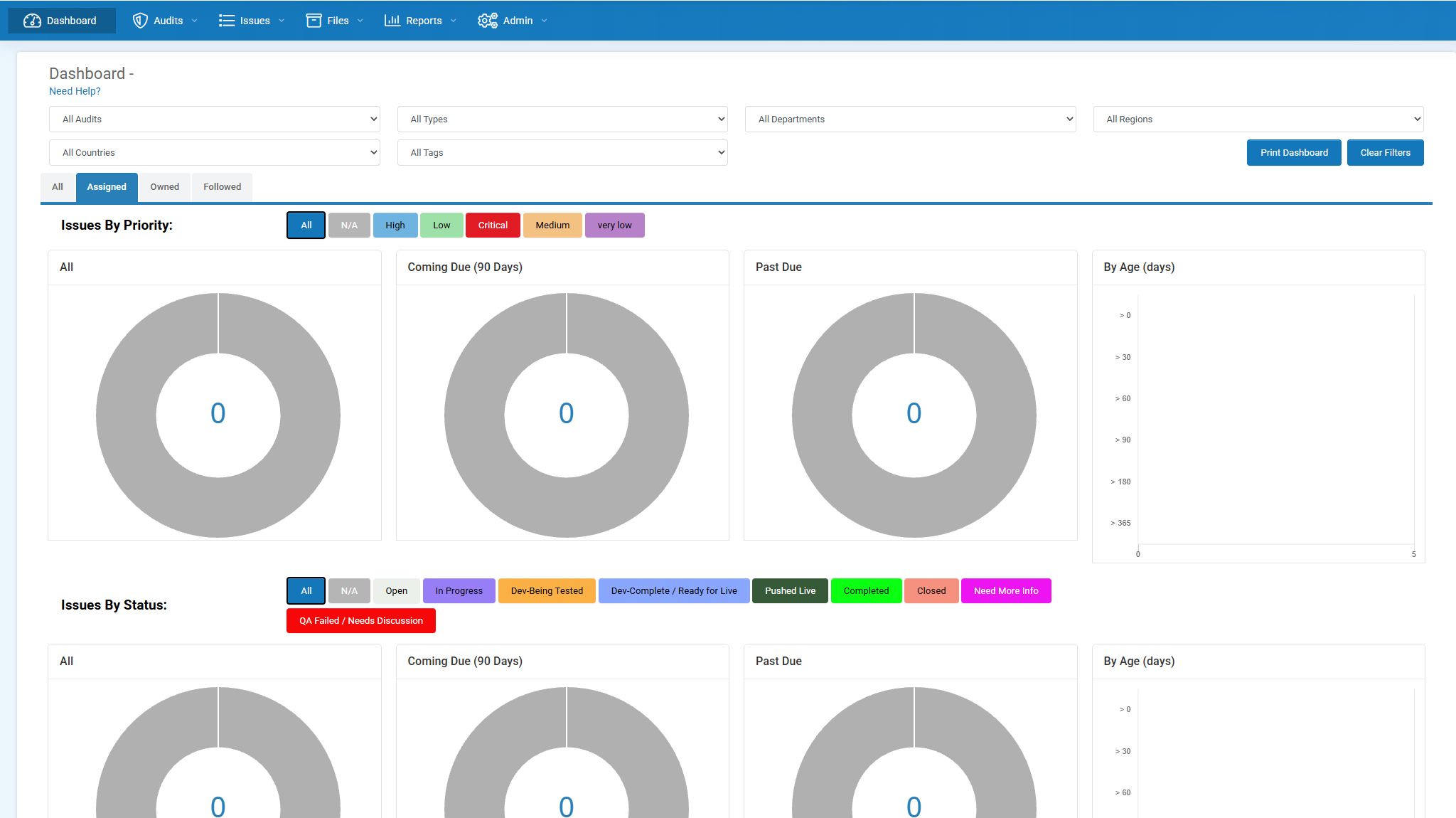This screenshot has width=1456, height=818.
Task: Click the Print Dashboard button
Action: tap(1294, 152)
